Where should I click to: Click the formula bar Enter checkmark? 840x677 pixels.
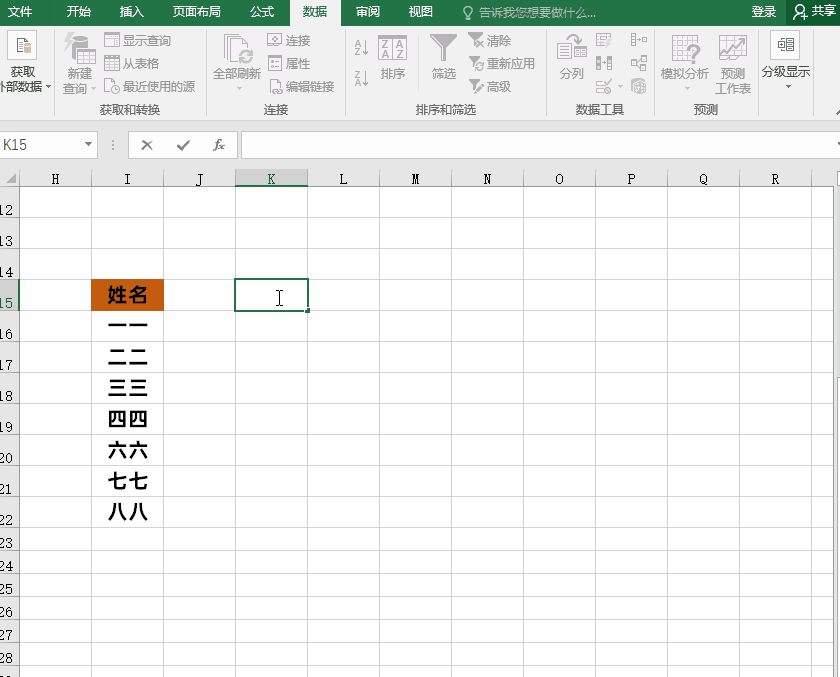point(183,145)
